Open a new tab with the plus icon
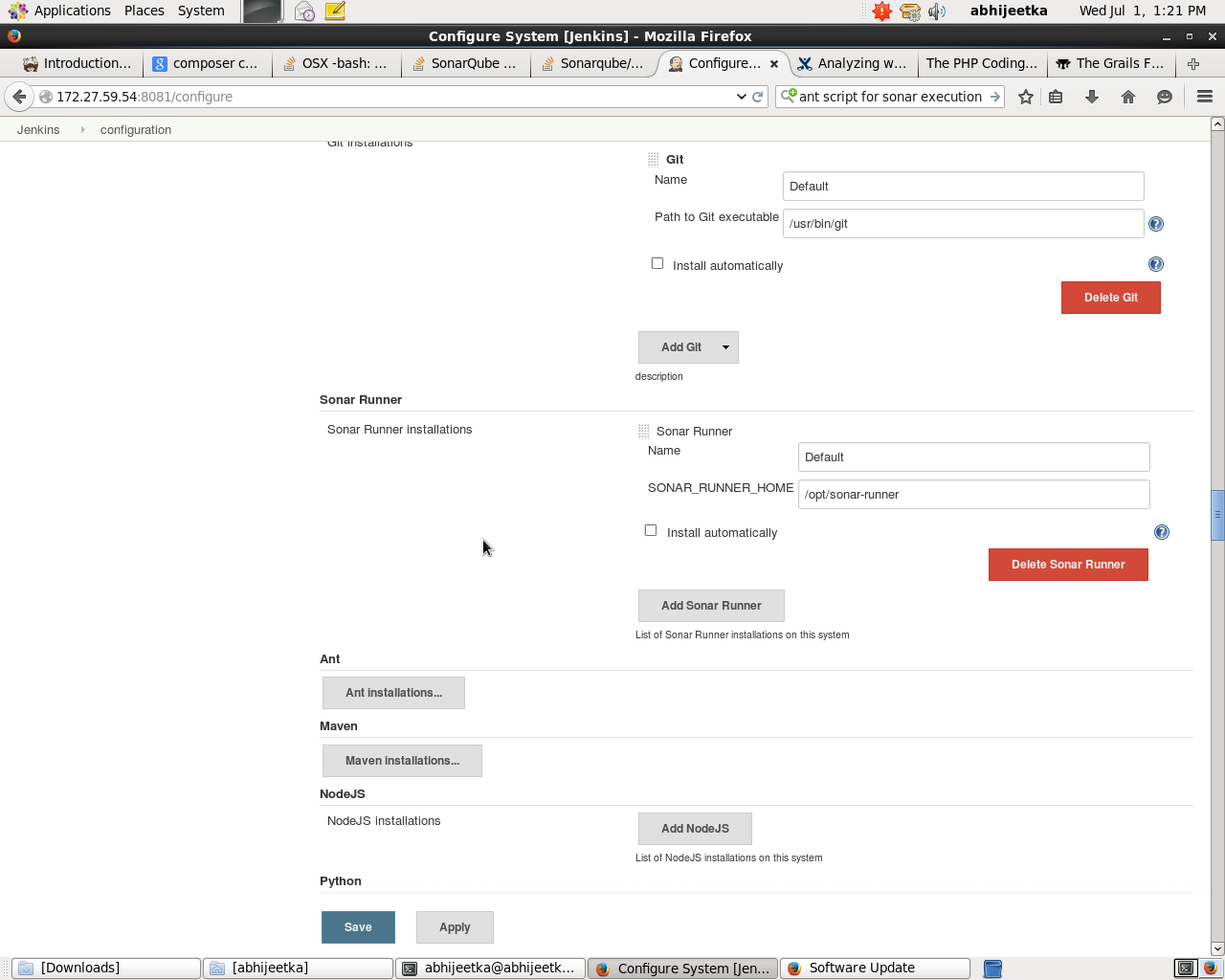 [x=1193, y=64]
